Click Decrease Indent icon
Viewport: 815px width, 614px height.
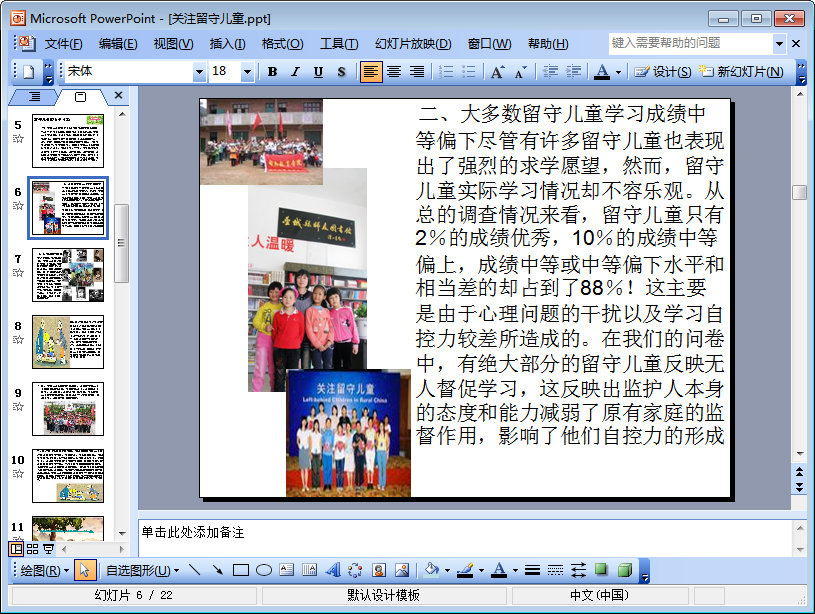coord(550,72)
